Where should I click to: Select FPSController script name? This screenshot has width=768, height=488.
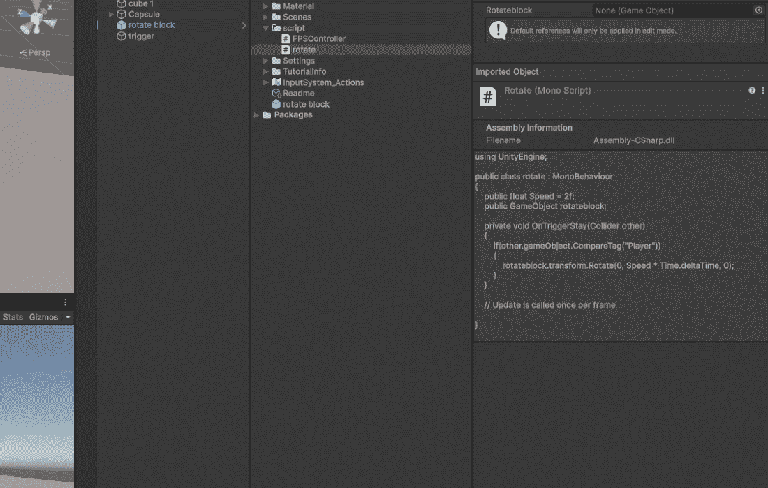319,39
